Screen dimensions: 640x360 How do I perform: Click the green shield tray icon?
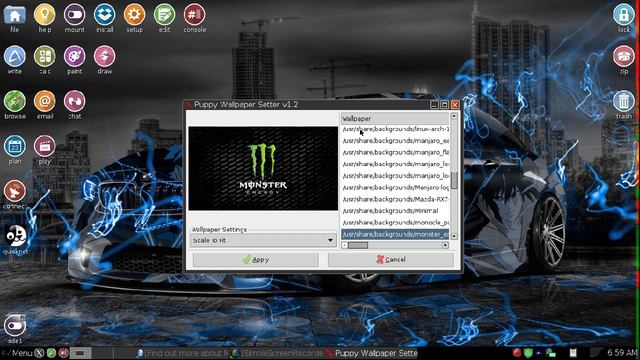(528, 353)
